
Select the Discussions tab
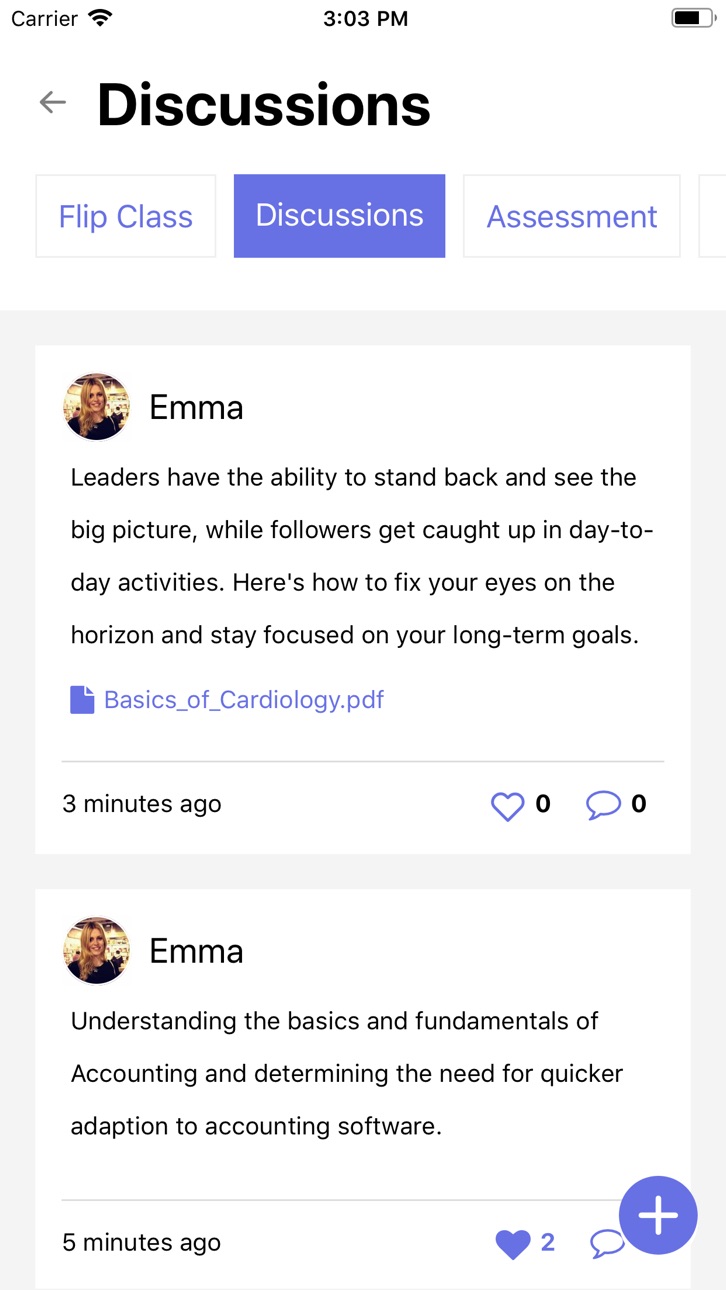pos(340,216)
